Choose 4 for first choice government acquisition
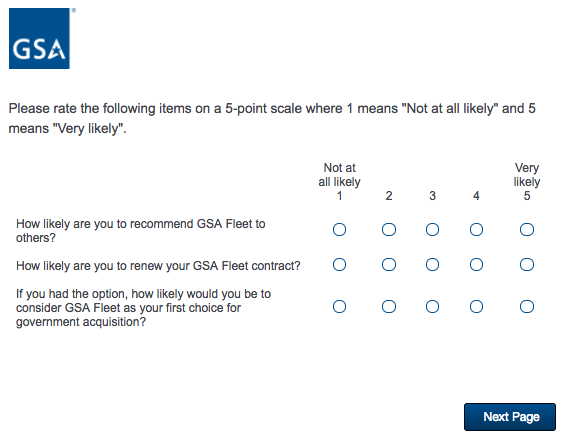566x442 pixels. click(x=476, y=307)
